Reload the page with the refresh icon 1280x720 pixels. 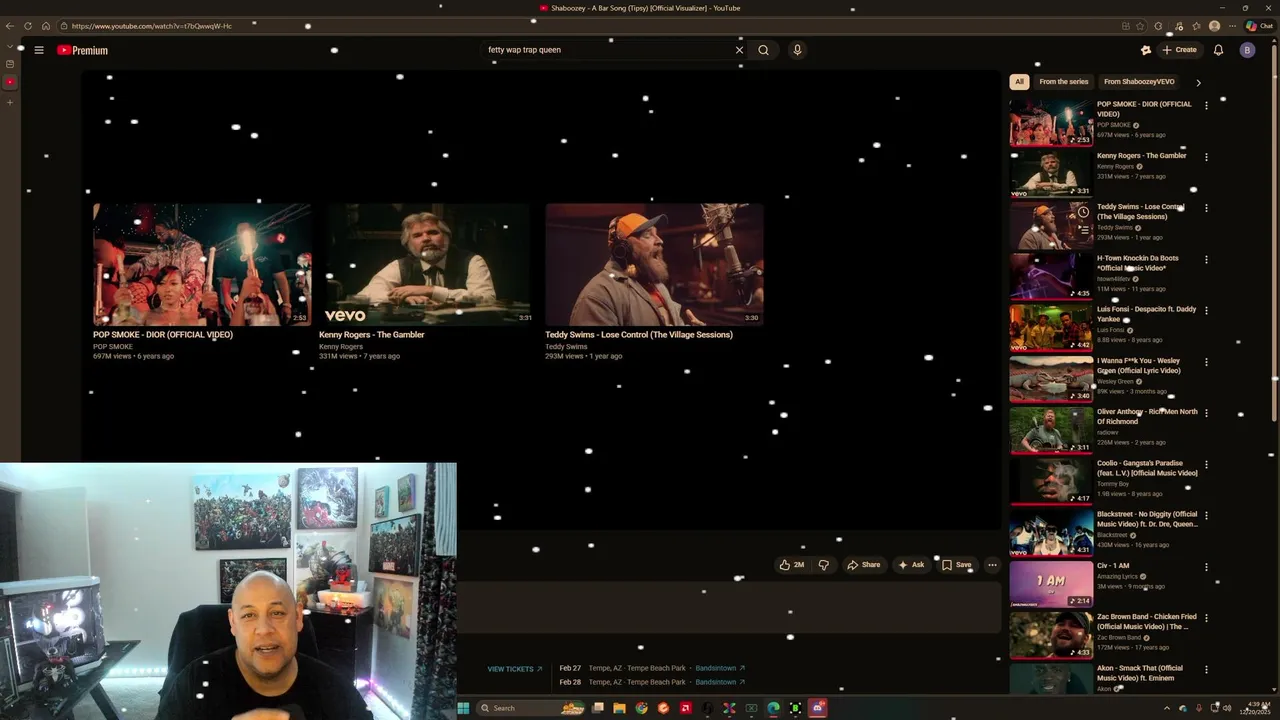28,26
